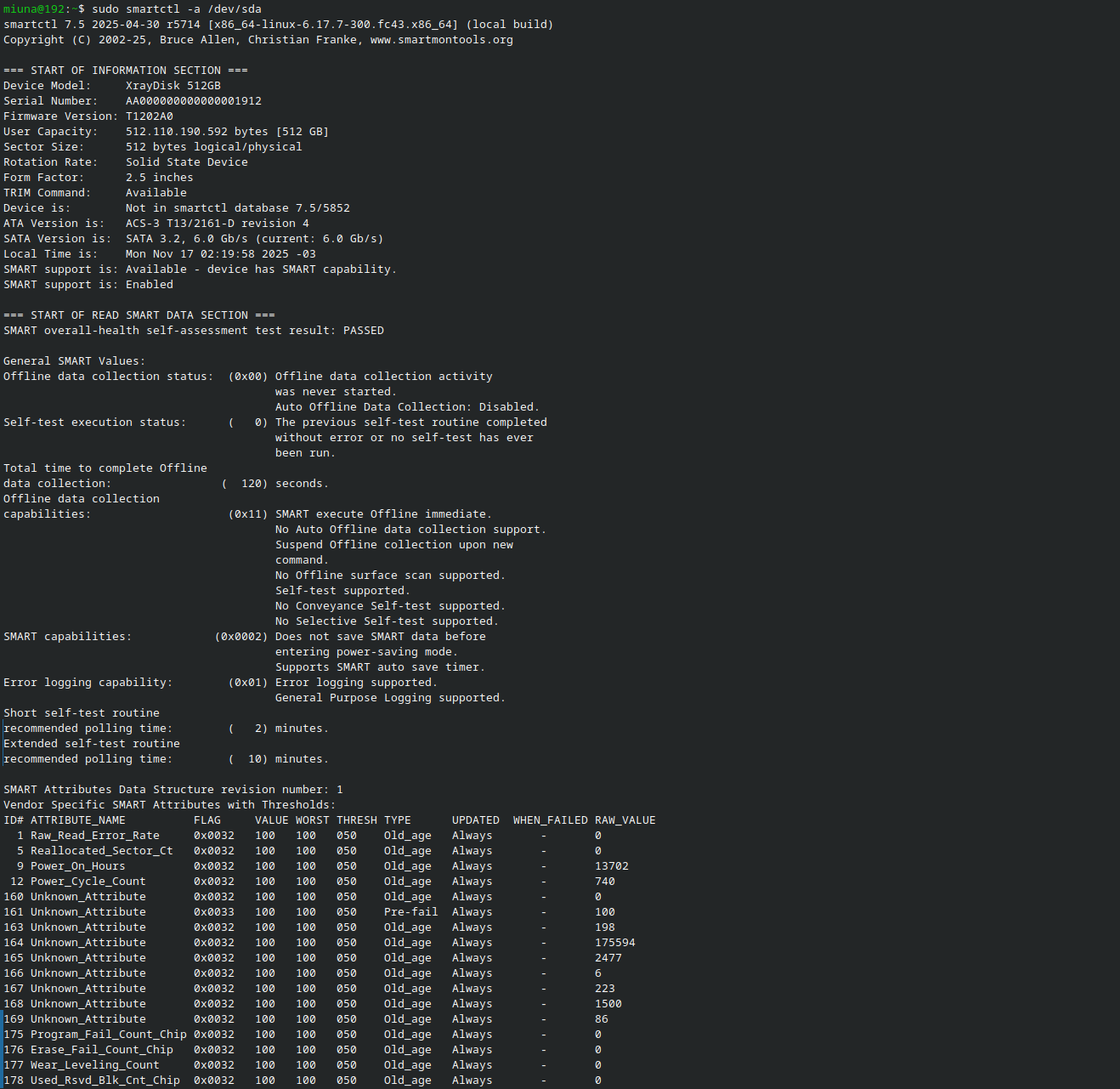Click the typed smartctl -a /dev/sda command
The image size is (1120, 1089).
point(176,9)
